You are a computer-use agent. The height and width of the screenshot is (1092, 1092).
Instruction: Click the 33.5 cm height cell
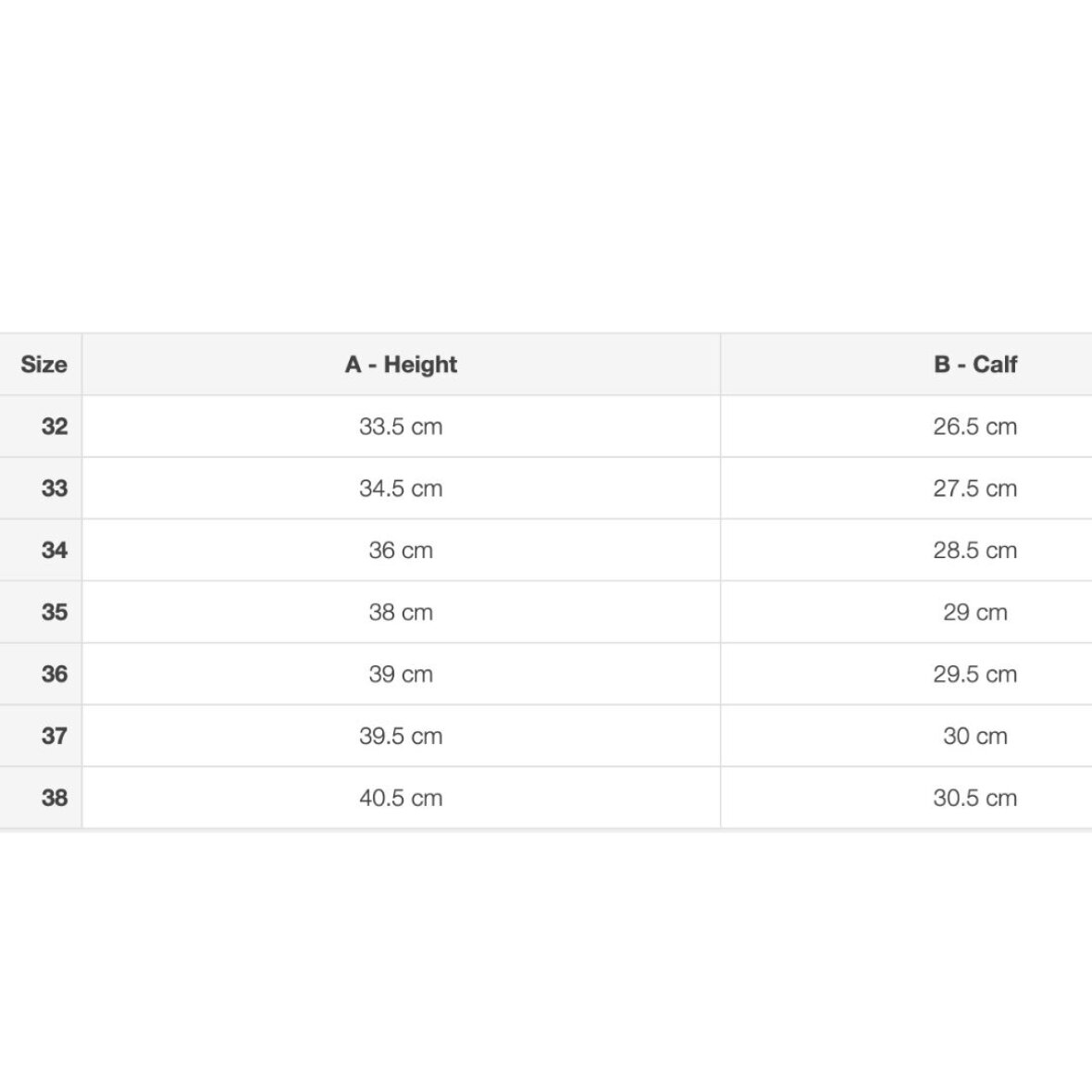pyautogui.click(x=401, y=427)
